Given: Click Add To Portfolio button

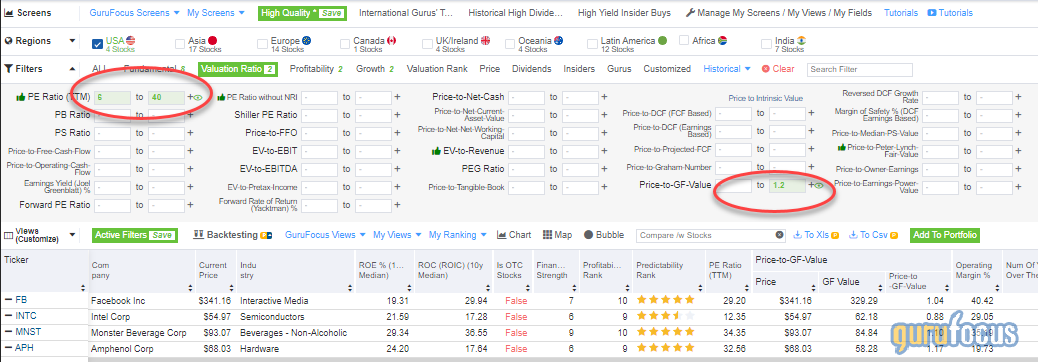Looking at the screenshot, I should tap(945, 235).
